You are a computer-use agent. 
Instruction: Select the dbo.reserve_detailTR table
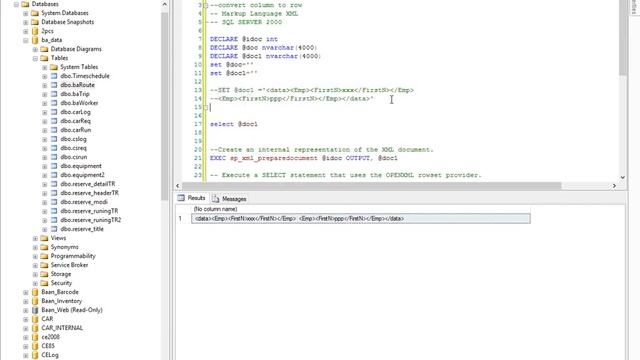(x=88, y=184)
